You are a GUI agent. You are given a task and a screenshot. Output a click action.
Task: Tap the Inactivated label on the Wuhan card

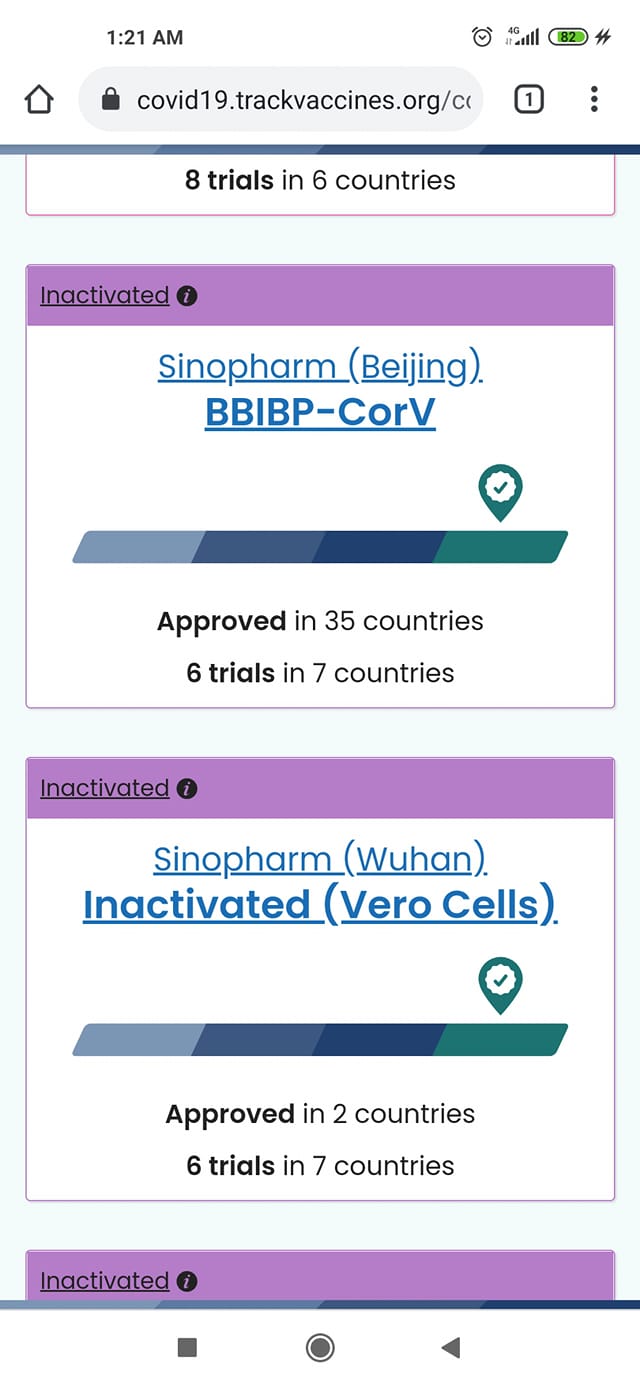point(104,789)
